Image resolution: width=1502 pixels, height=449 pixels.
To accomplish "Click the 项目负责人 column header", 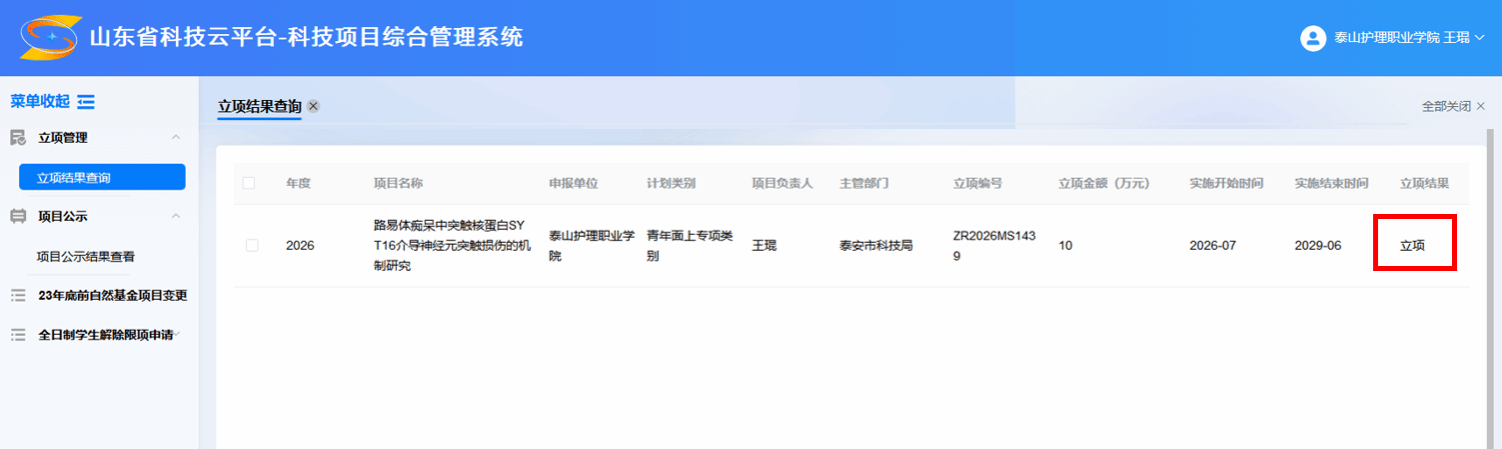I will 783,184.
